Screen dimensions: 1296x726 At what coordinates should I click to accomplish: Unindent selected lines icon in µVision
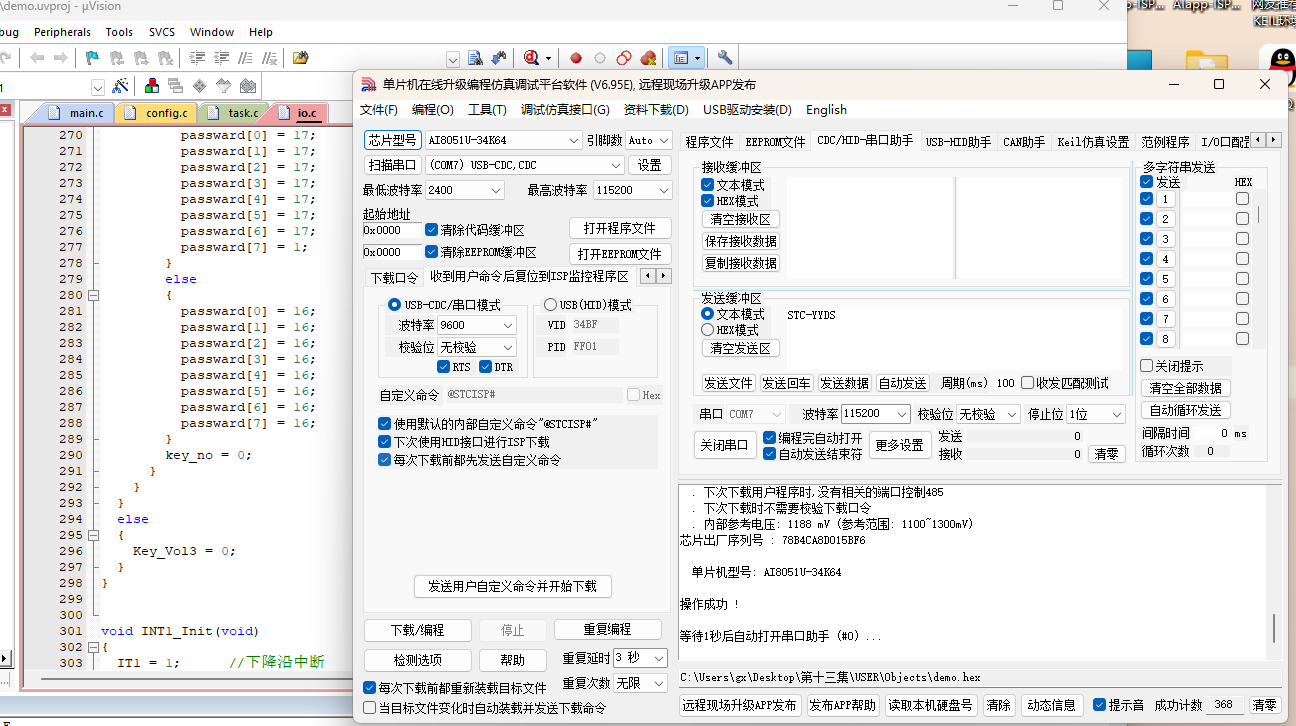tap(222, 58)
